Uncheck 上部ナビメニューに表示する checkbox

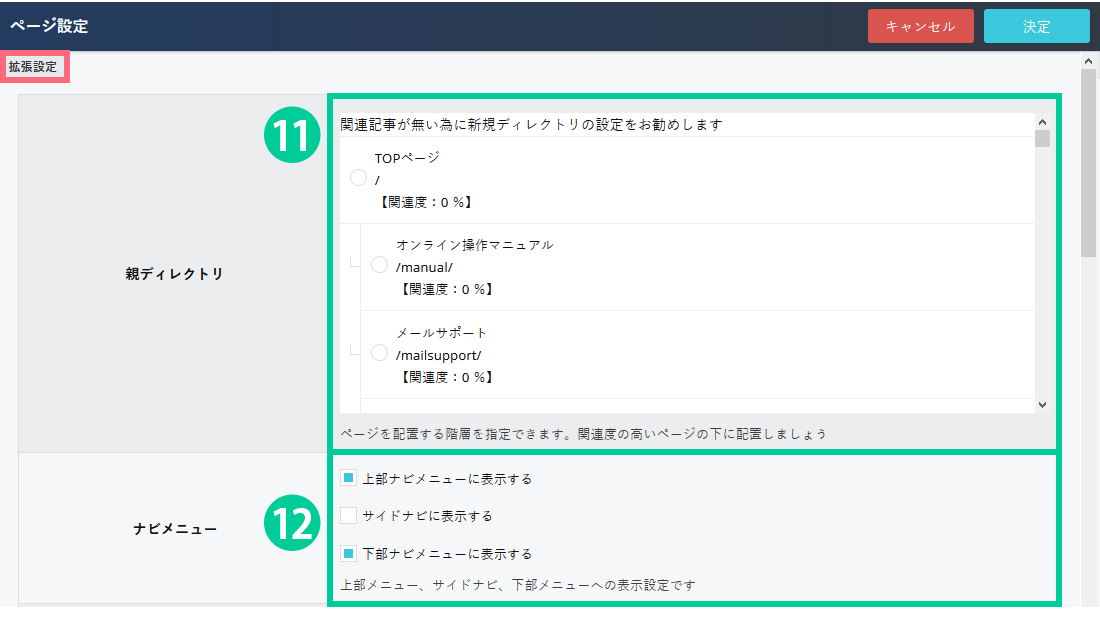pos(348,479)
